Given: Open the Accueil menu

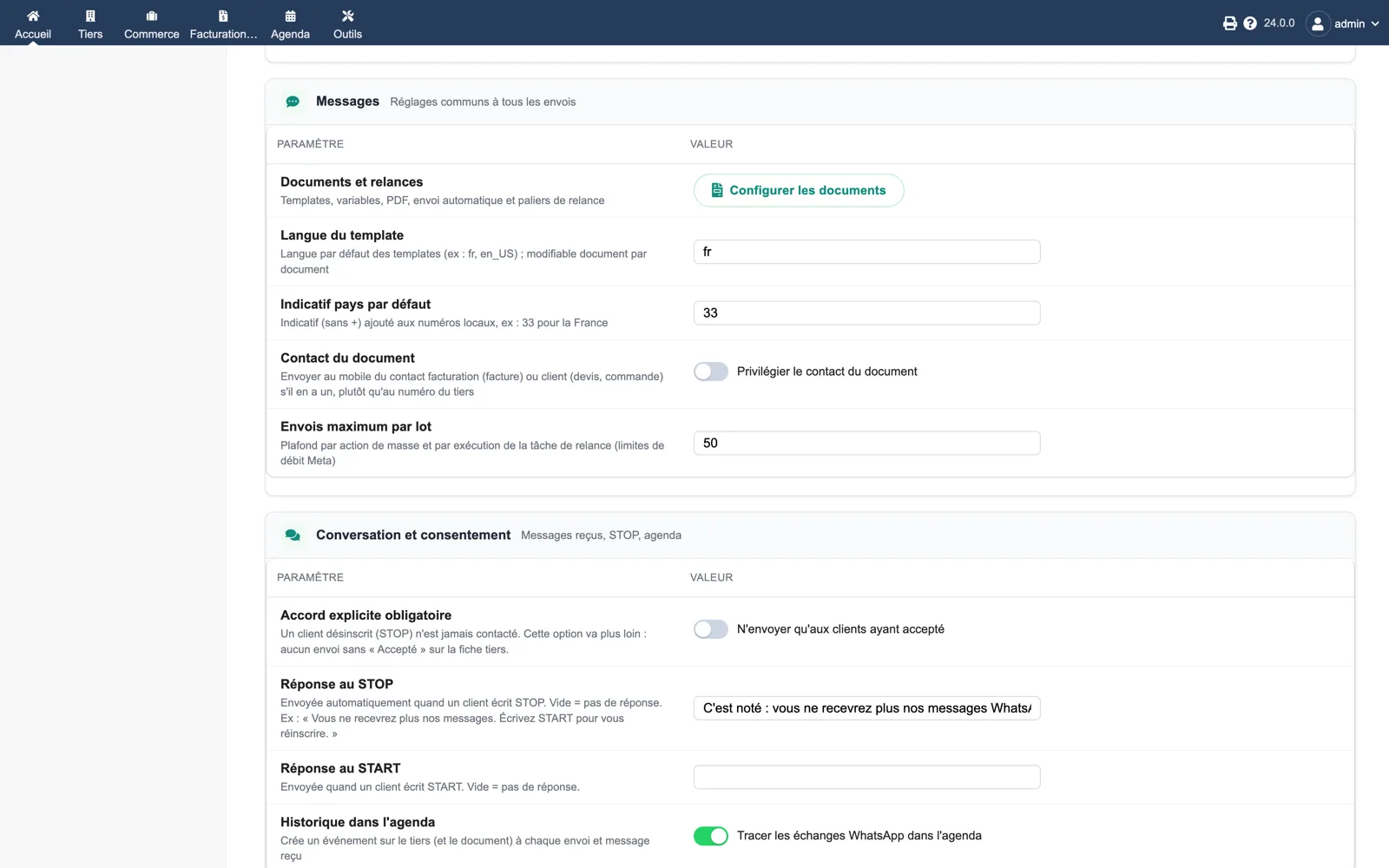Looking at the screenshot, I should tap(33, 34).
